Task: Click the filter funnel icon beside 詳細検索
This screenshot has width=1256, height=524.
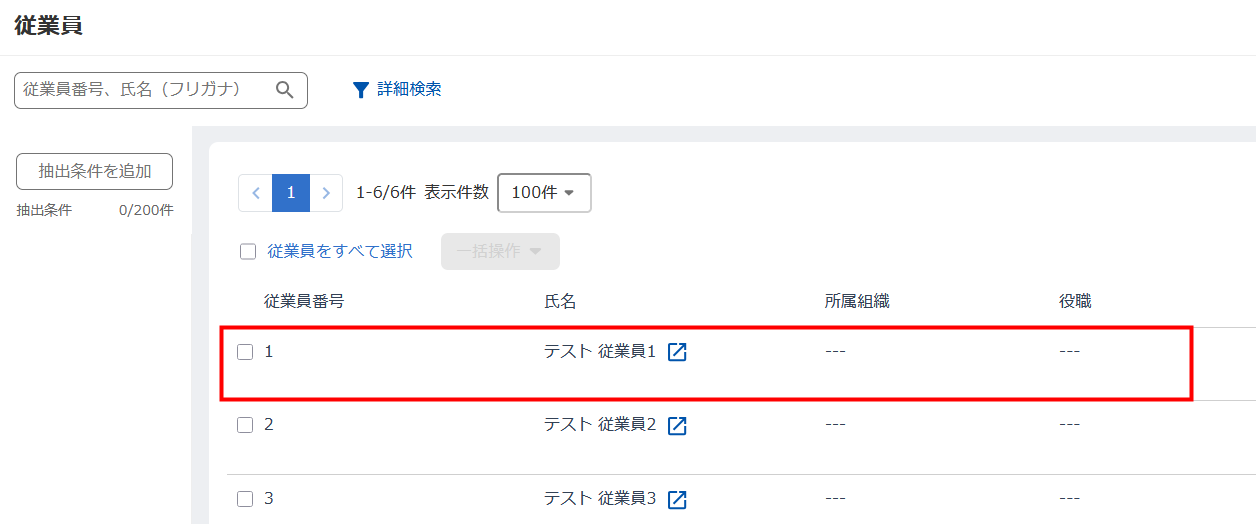Action: (x=361, y=90)
